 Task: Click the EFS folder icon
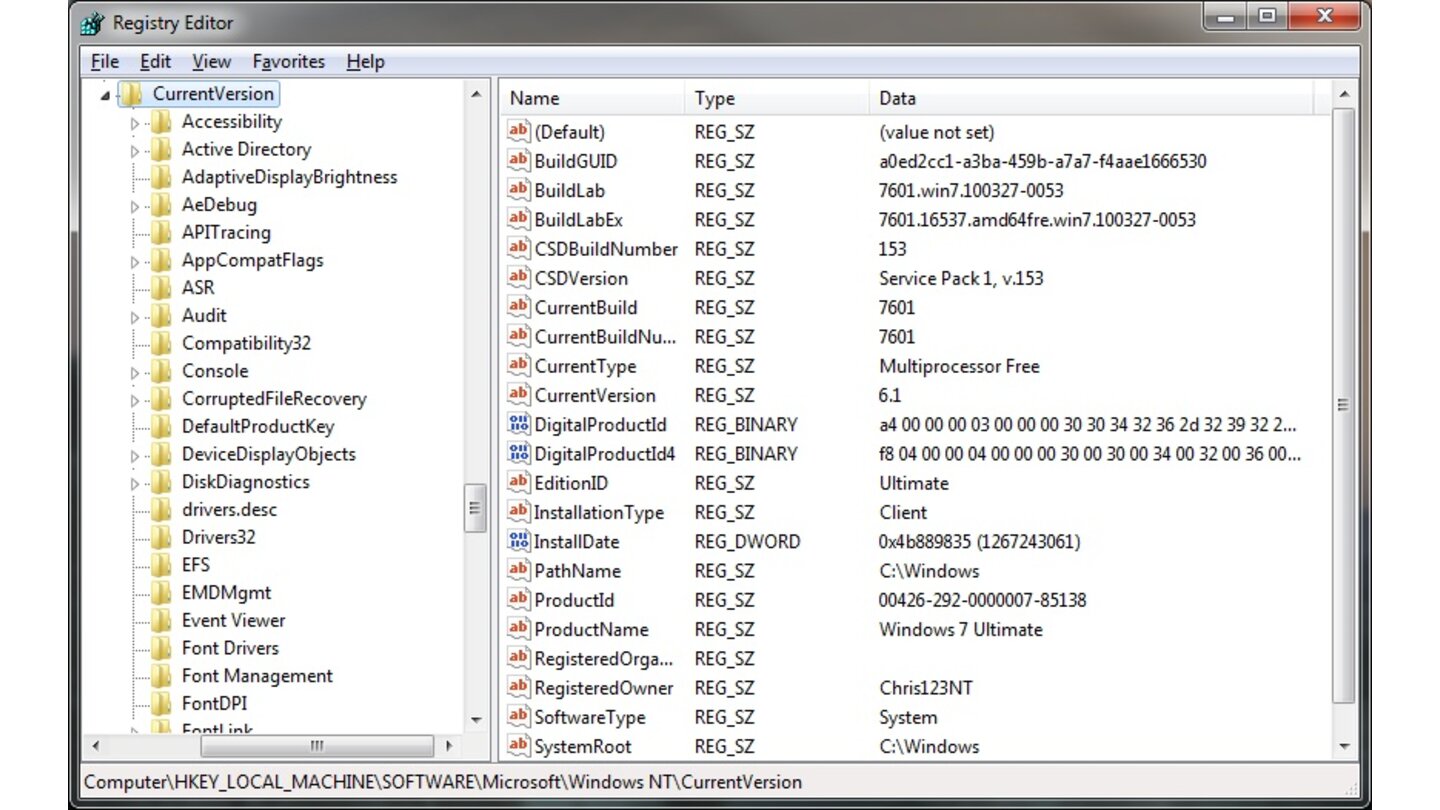(x=161, y=565)
